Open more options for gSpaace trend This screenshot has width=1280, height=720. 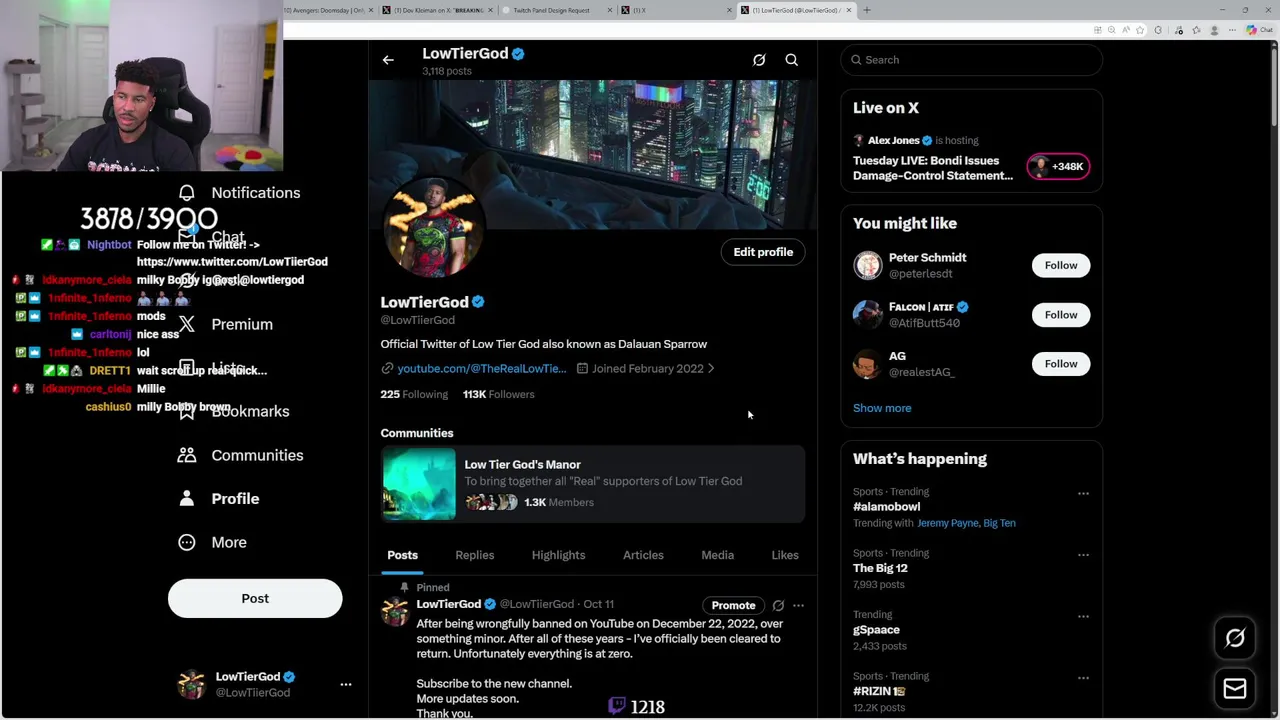1083,616
